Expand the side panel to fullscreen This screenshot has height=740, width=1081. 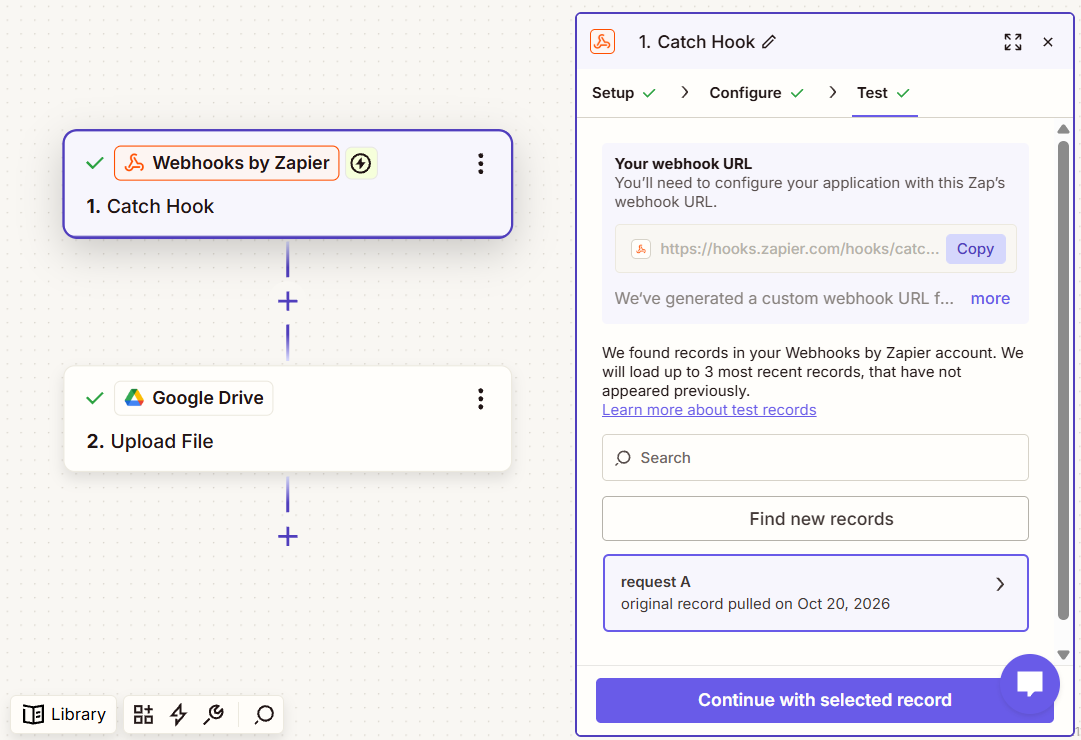click(1013, 42)
